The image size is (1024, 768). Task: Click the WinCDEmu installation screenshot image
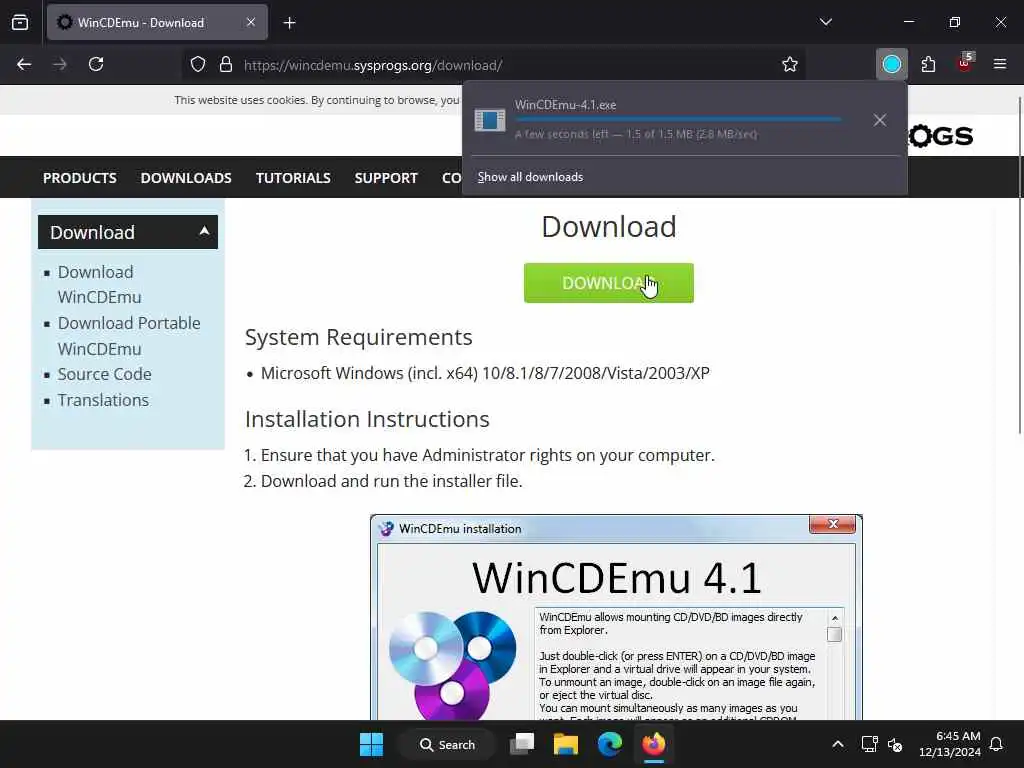[616, 617]
